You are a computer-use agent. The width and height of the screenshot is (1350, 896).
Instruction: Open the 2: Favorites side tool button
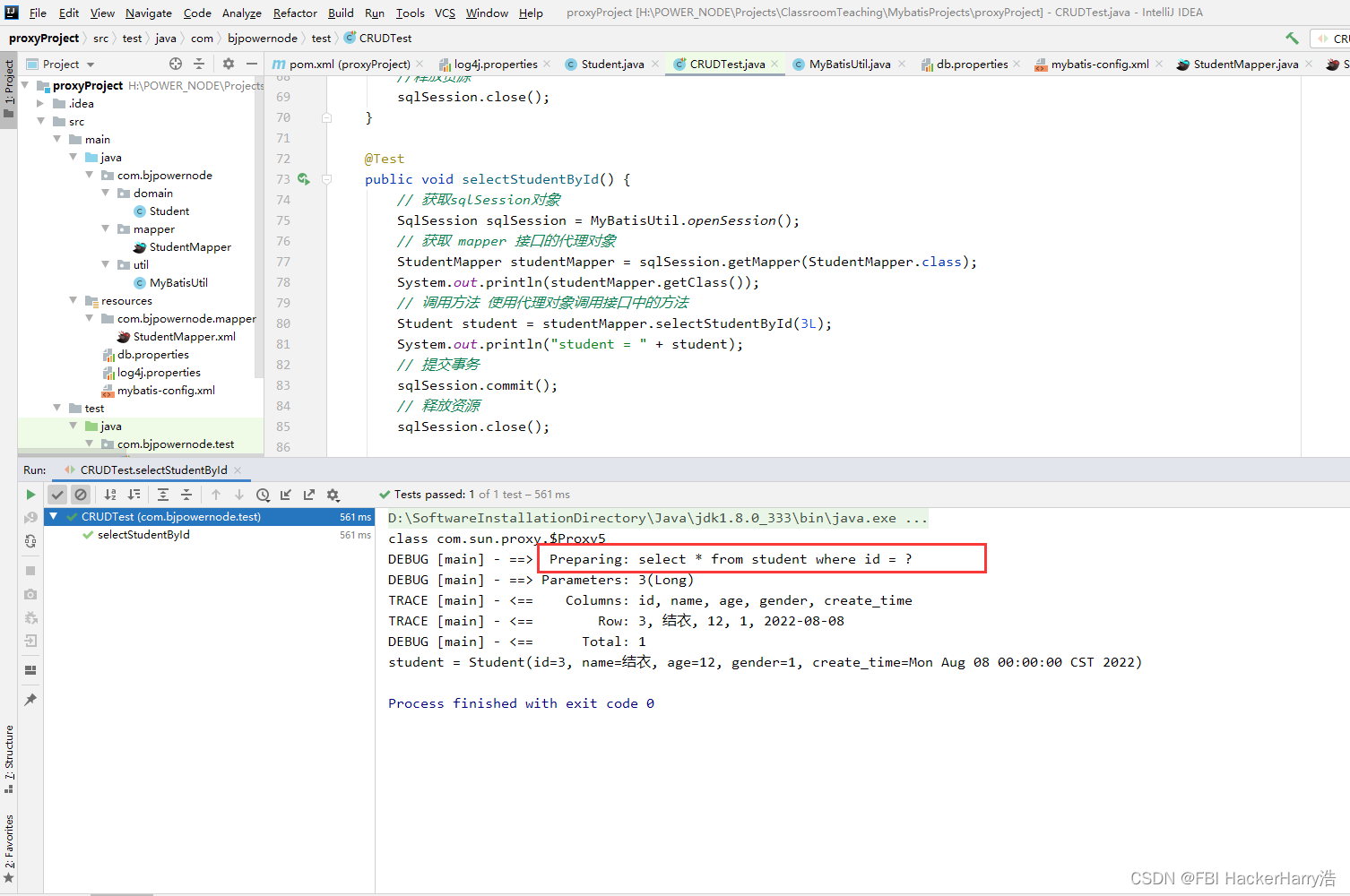[9, 849]
